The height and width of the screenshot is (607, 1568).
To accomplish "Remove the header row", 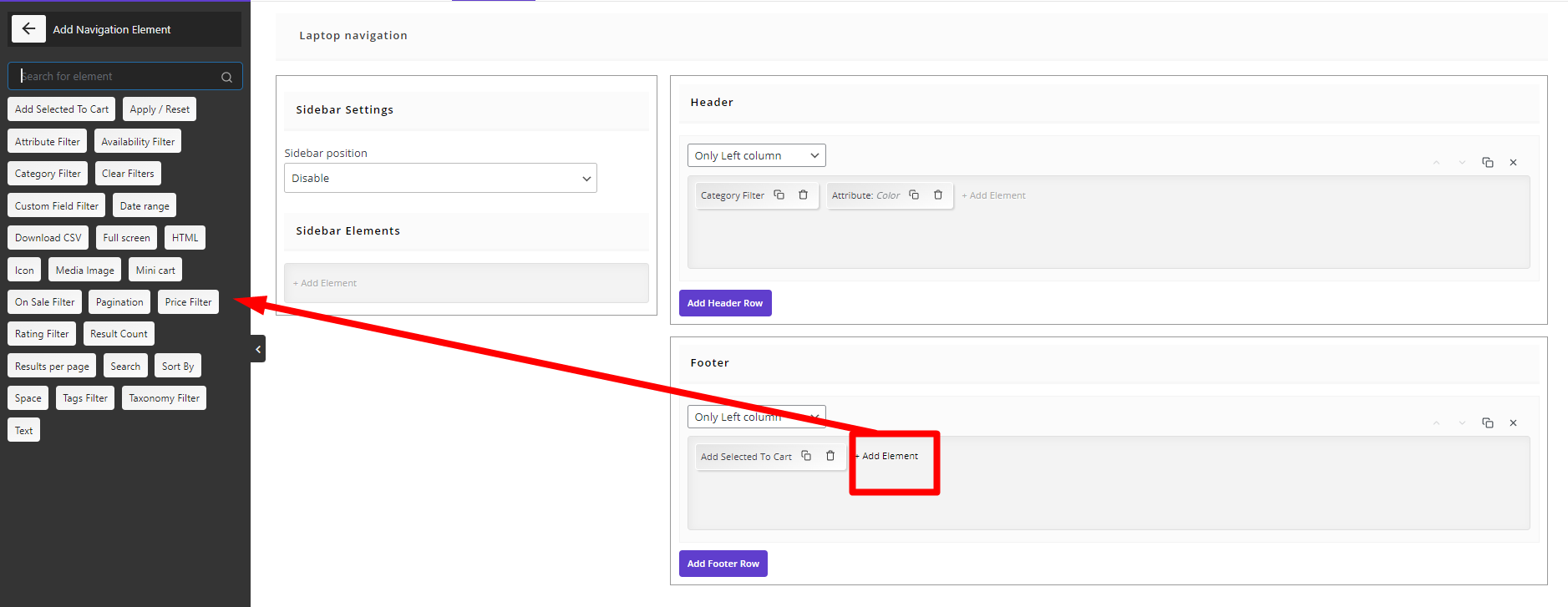I will 1513,163.
